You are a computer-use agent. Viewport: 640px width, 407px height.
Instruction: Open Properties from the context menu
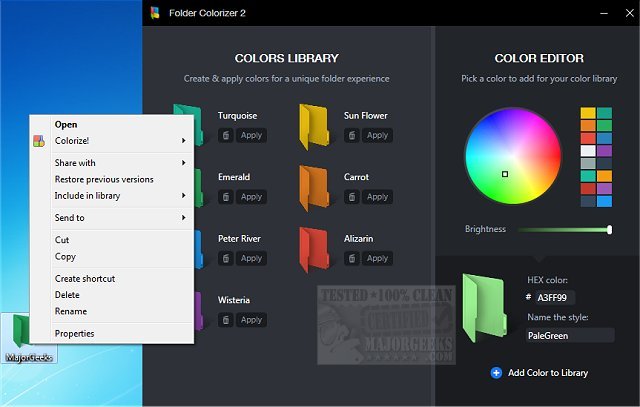pyautogui.click(x=74, y=334)
